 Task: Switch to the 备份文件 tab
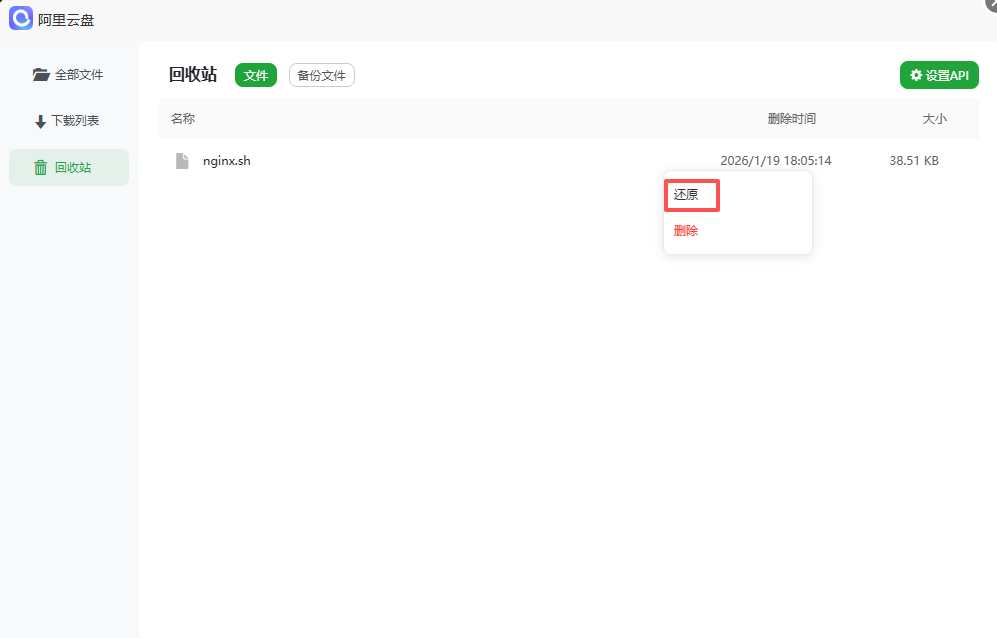(x=321, y=74)
